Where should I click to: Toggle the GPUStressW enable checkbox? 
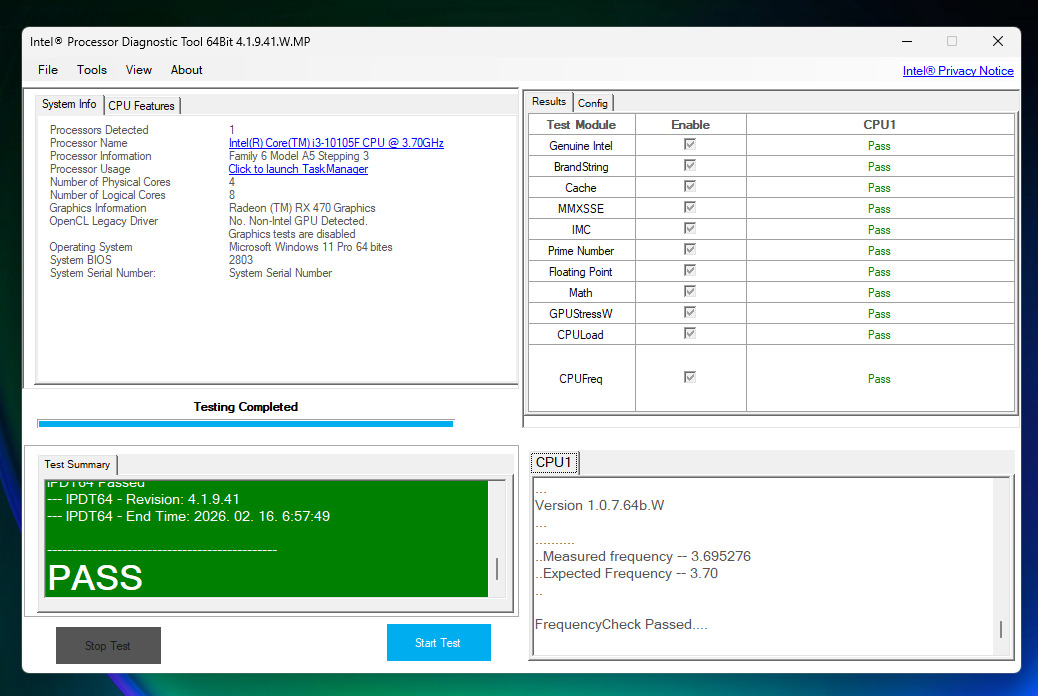[690, 312]
